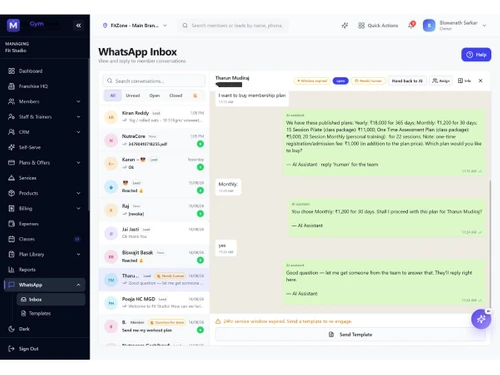
Task: Click Hand back to AI button
Action: tap(407, 81)
